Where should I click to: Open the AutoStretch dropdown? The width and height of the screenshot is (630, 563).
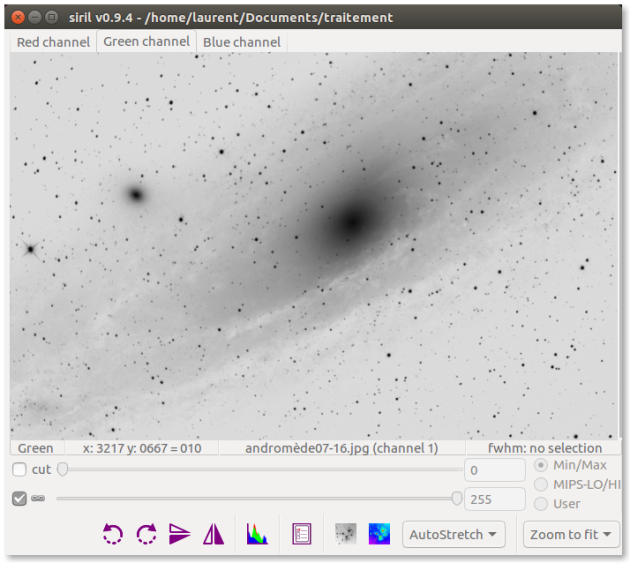click(455, 534)
